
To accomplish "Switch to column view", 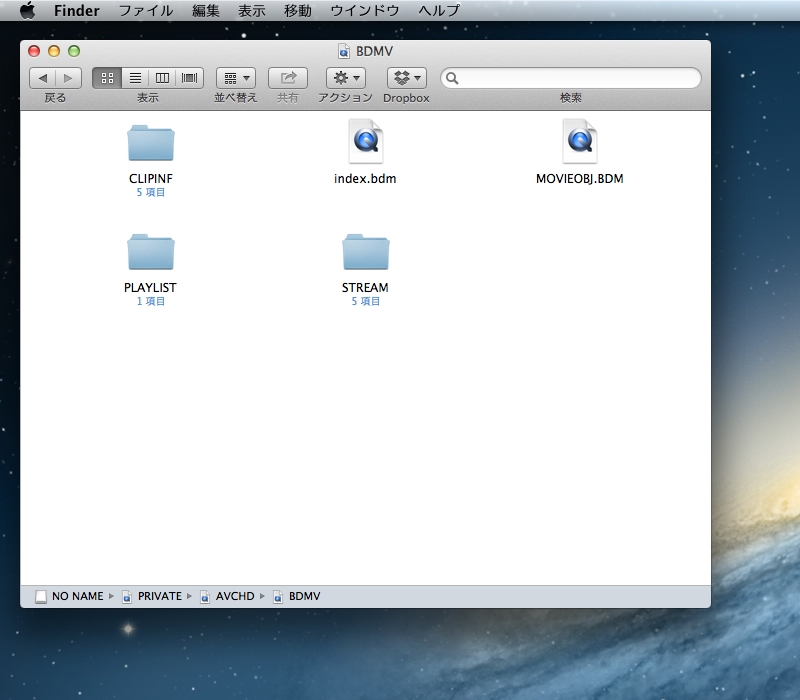I will coord(162,78).
